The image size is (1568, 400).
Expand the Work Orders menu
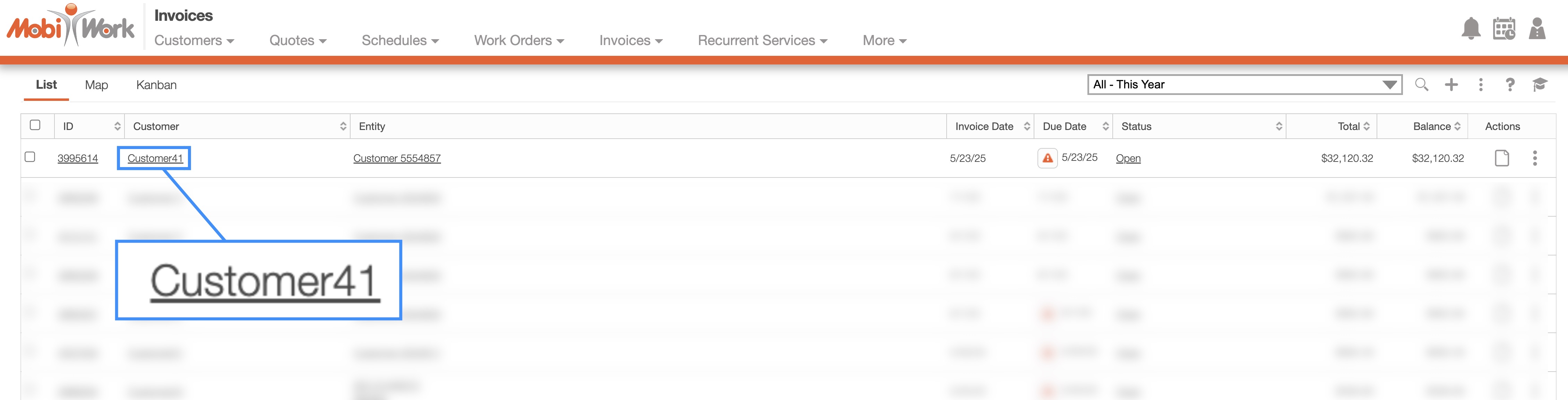[x=519, y=40]
